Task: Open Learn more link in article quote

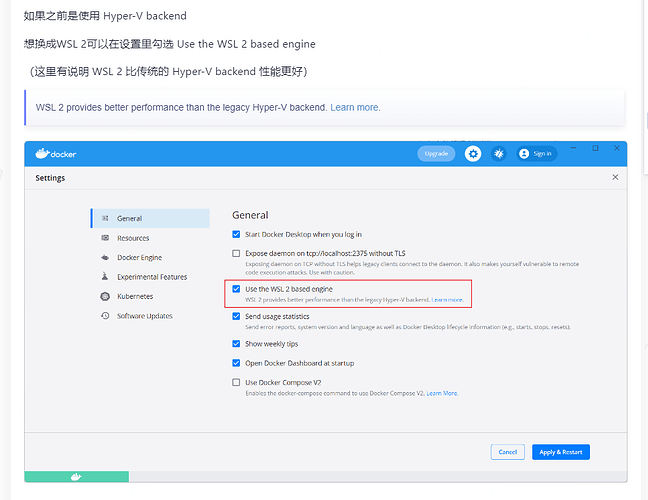Action: [x=355, y=107]
